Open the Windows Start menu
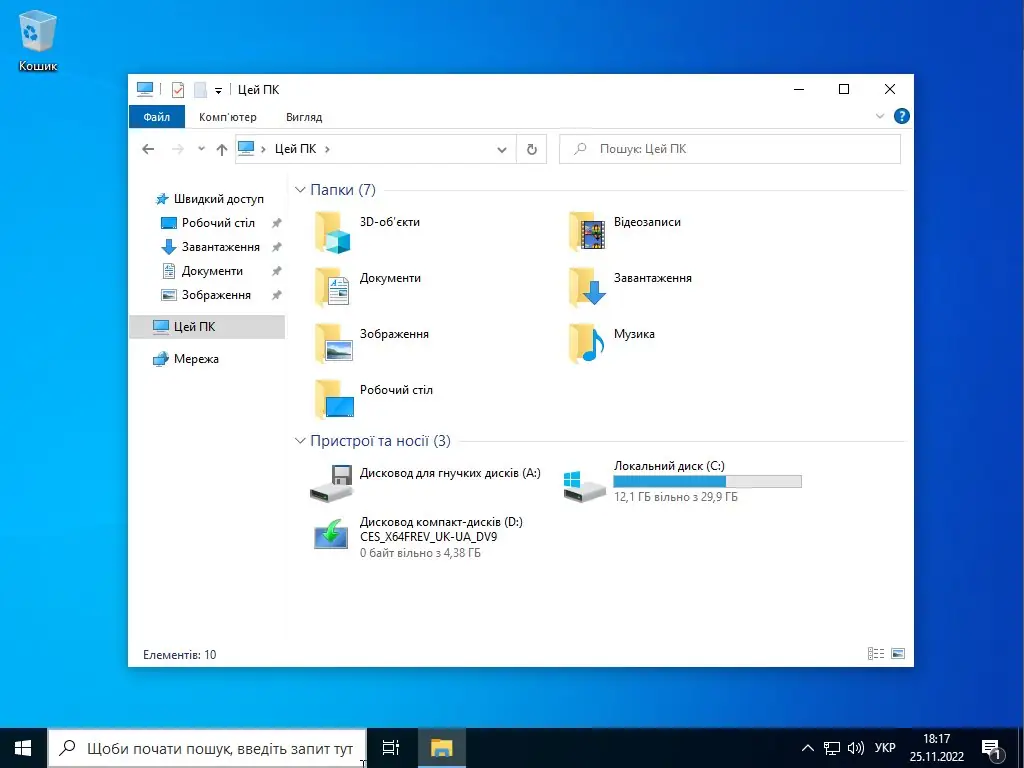1024x768 pixels. click(x=23, y=748)
